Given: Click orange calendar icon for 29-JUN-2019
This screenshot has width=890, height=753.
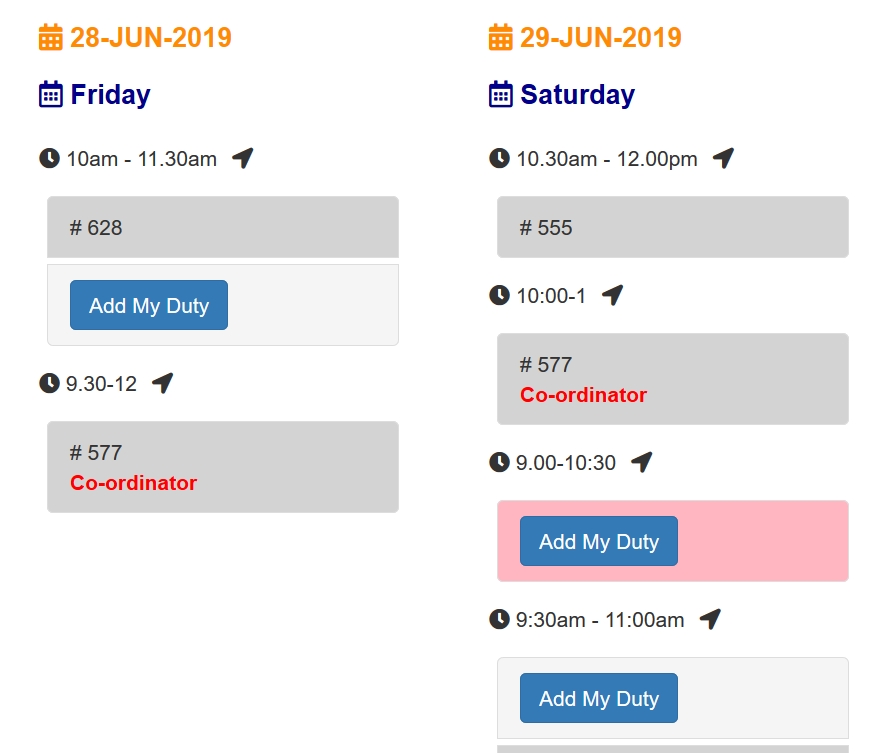Looking at the screenshot, I should click(x=500, y=38).
